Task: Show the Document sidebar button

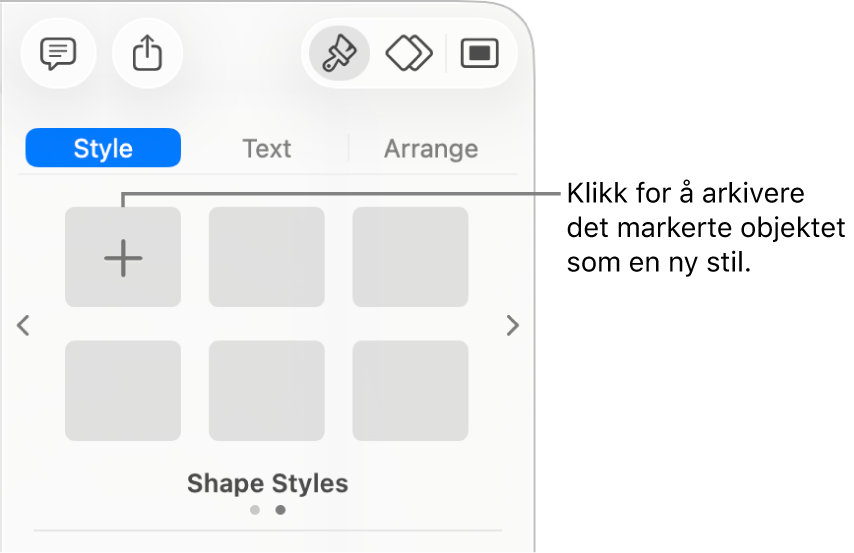Action: click(479, 53)
